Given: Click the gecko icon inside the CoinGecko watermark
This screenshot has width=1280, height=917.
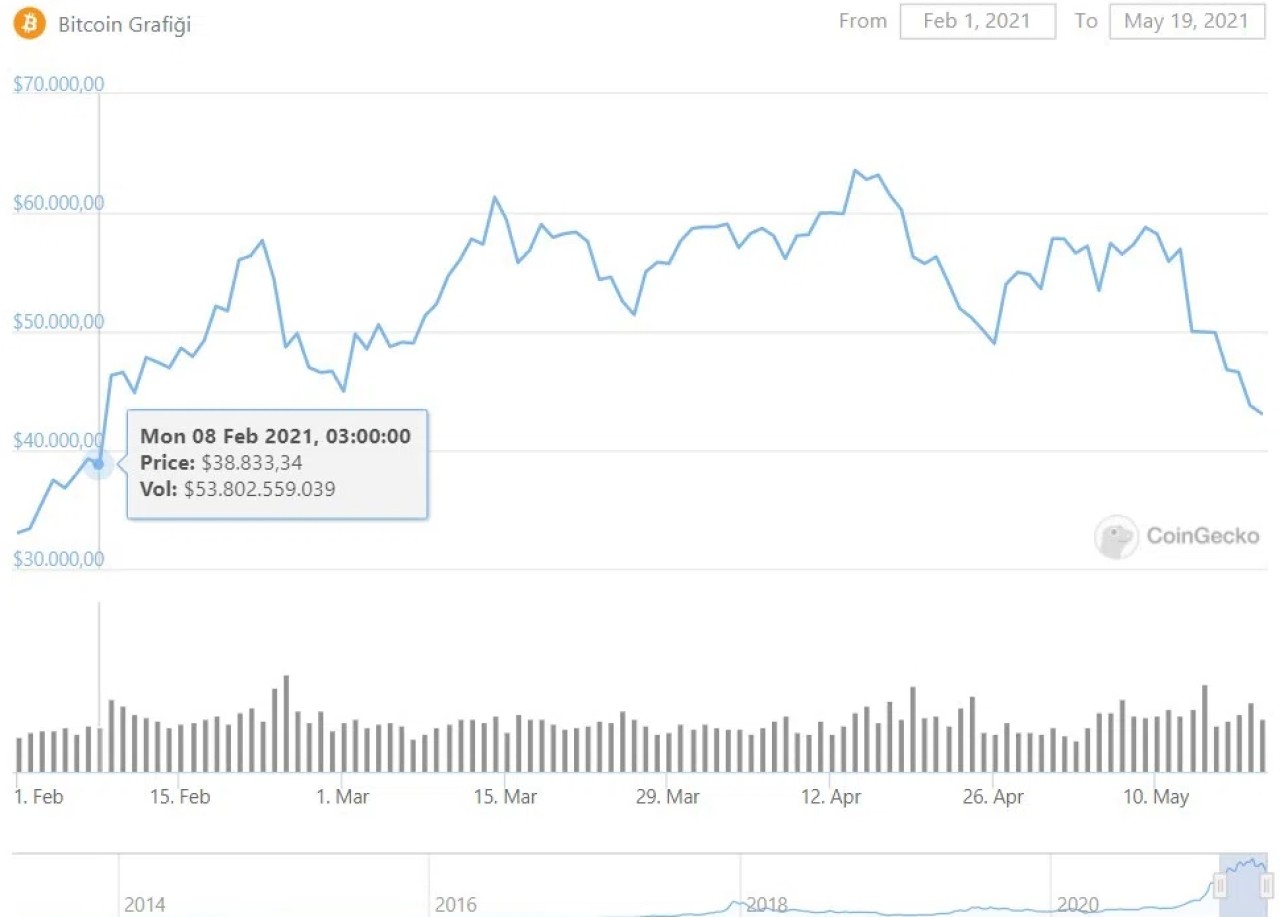Looking at the screenshot, I should click(1115, 537).
